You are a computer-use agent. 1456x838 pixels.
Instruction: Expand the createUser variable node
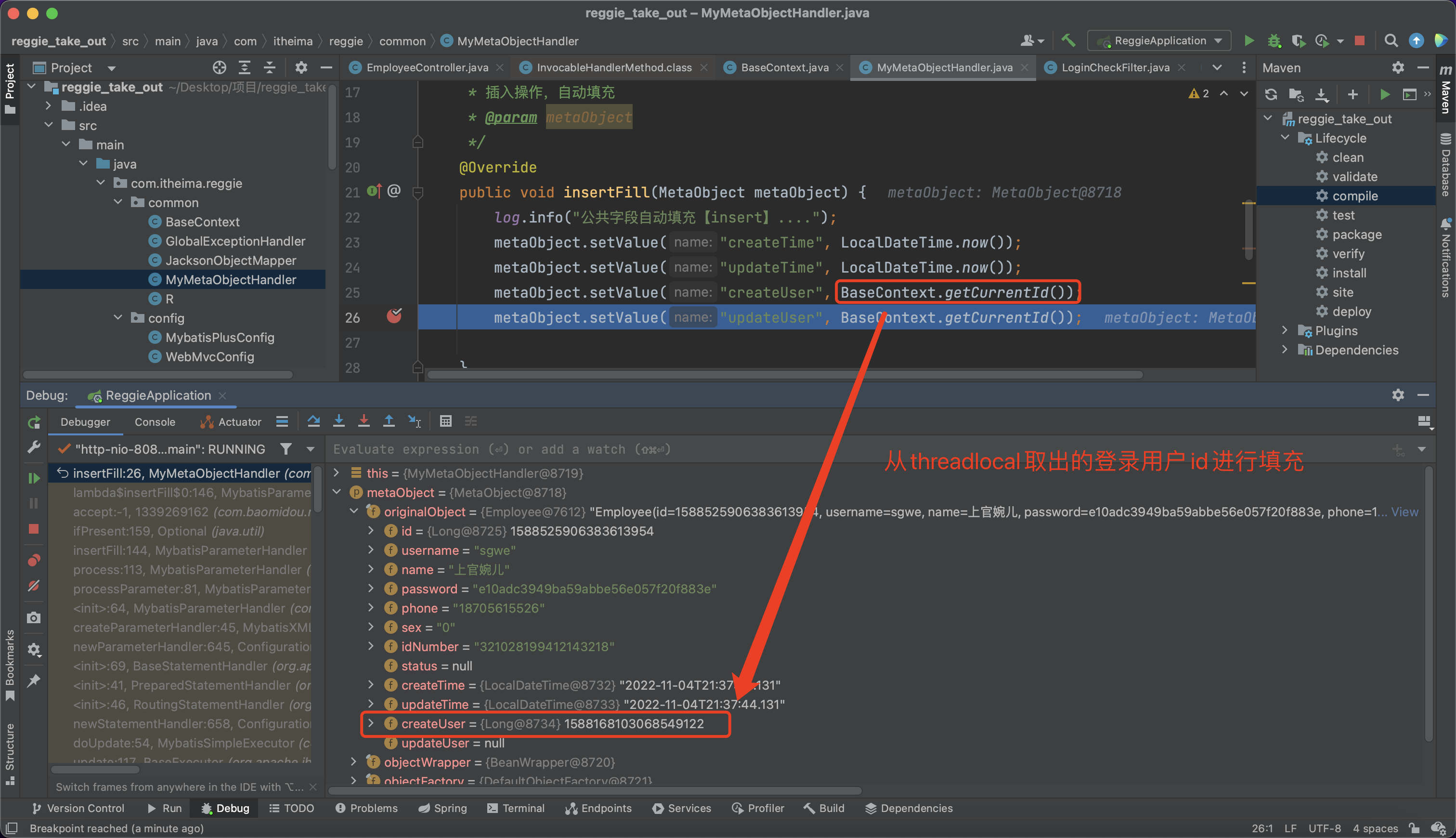tap(371, 723)
